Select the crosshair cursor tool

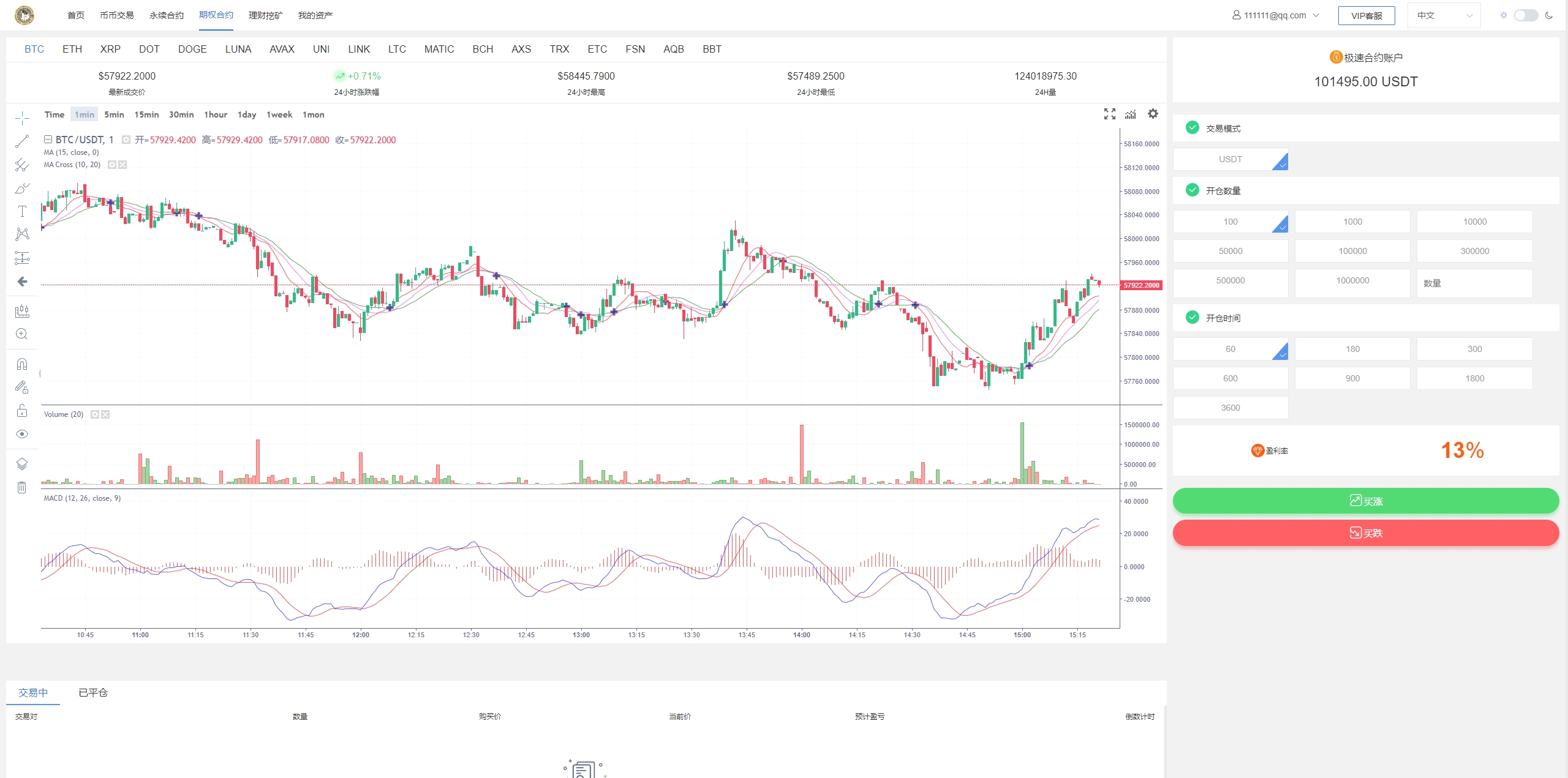tap(22, 118)
